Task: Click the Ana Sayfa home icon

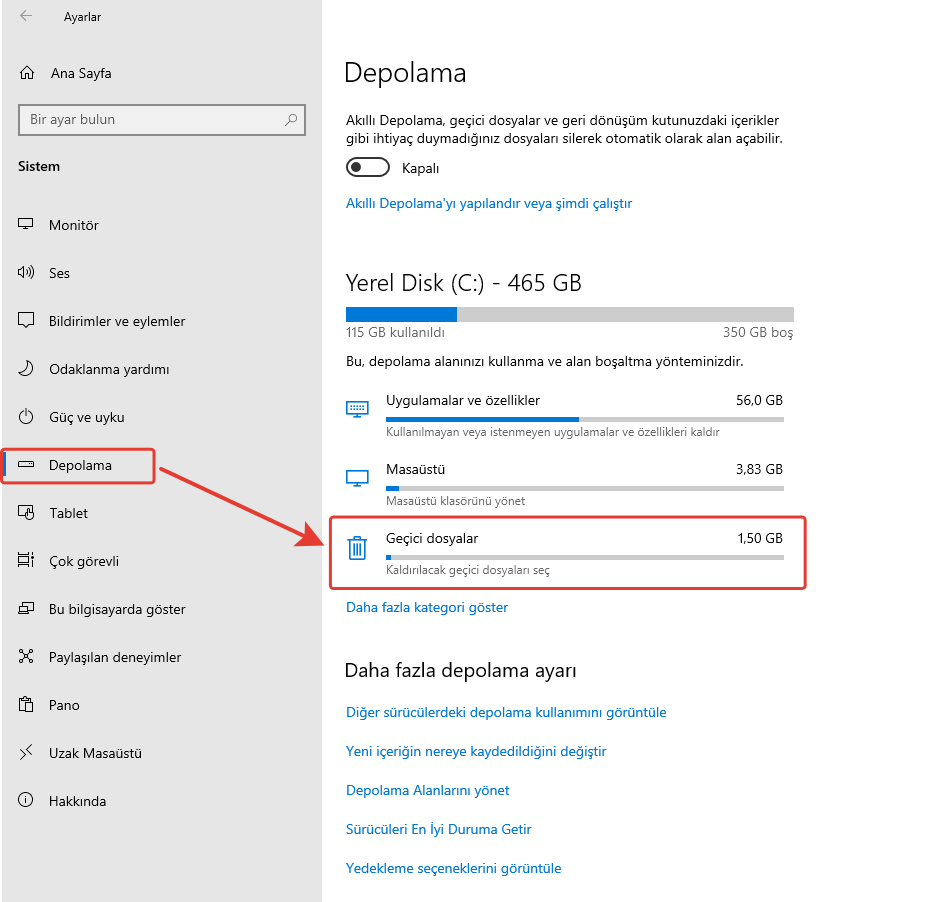Action: pyautogui.click(x=27, y=73)
